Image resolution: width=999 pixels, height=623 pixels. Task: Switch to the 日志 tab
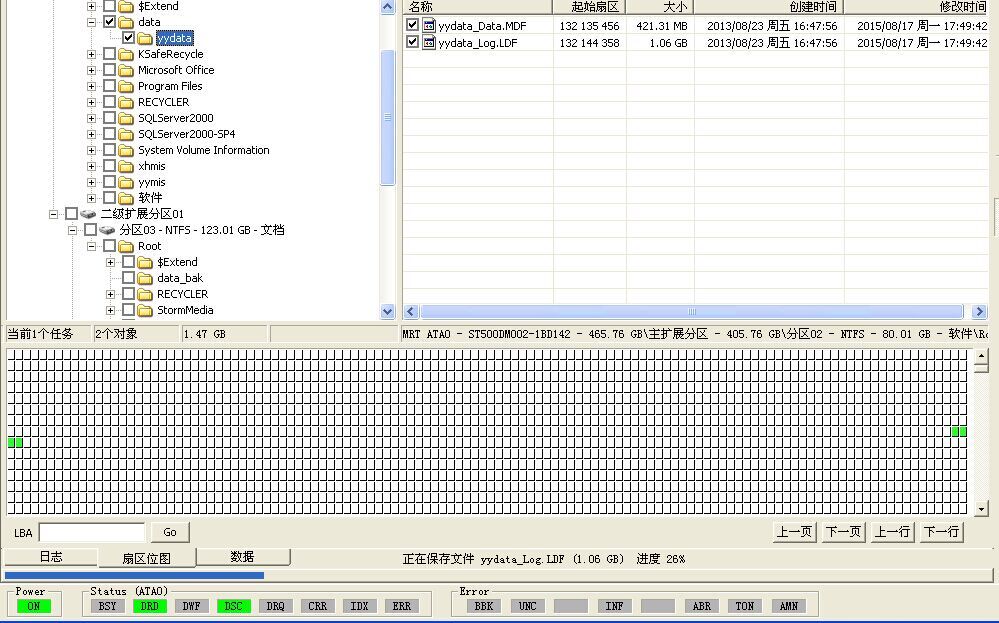(x=51, y=557)
